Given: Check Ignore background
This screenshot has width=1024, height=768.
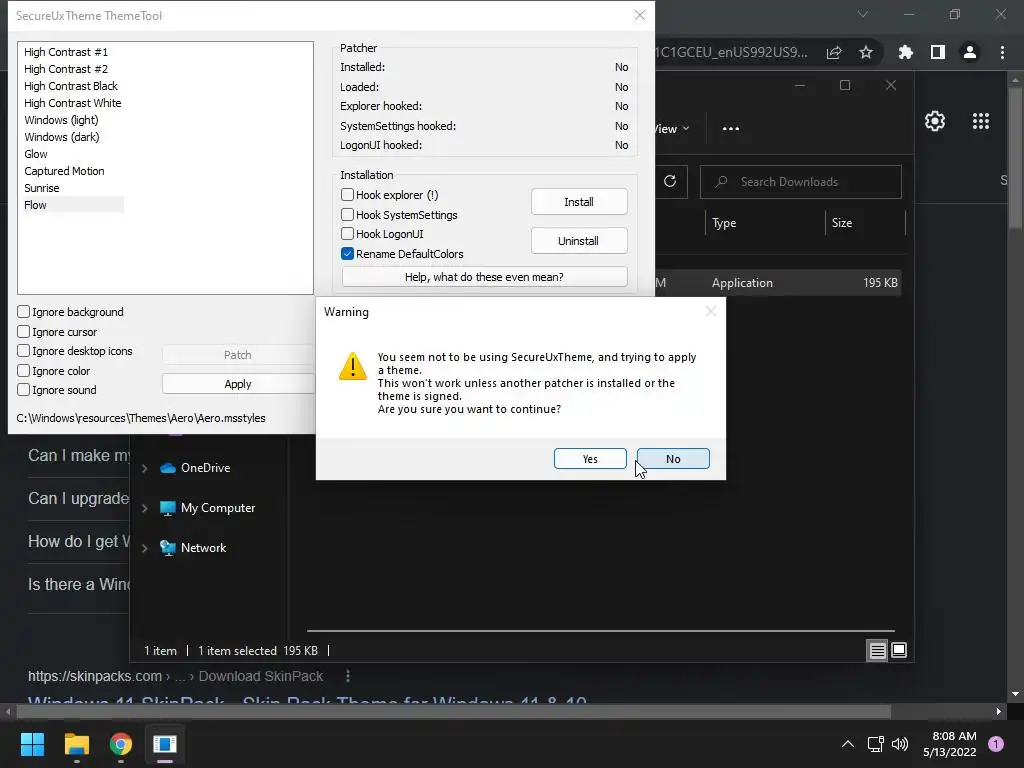Looking at the screenshot, I should point(24,312).
